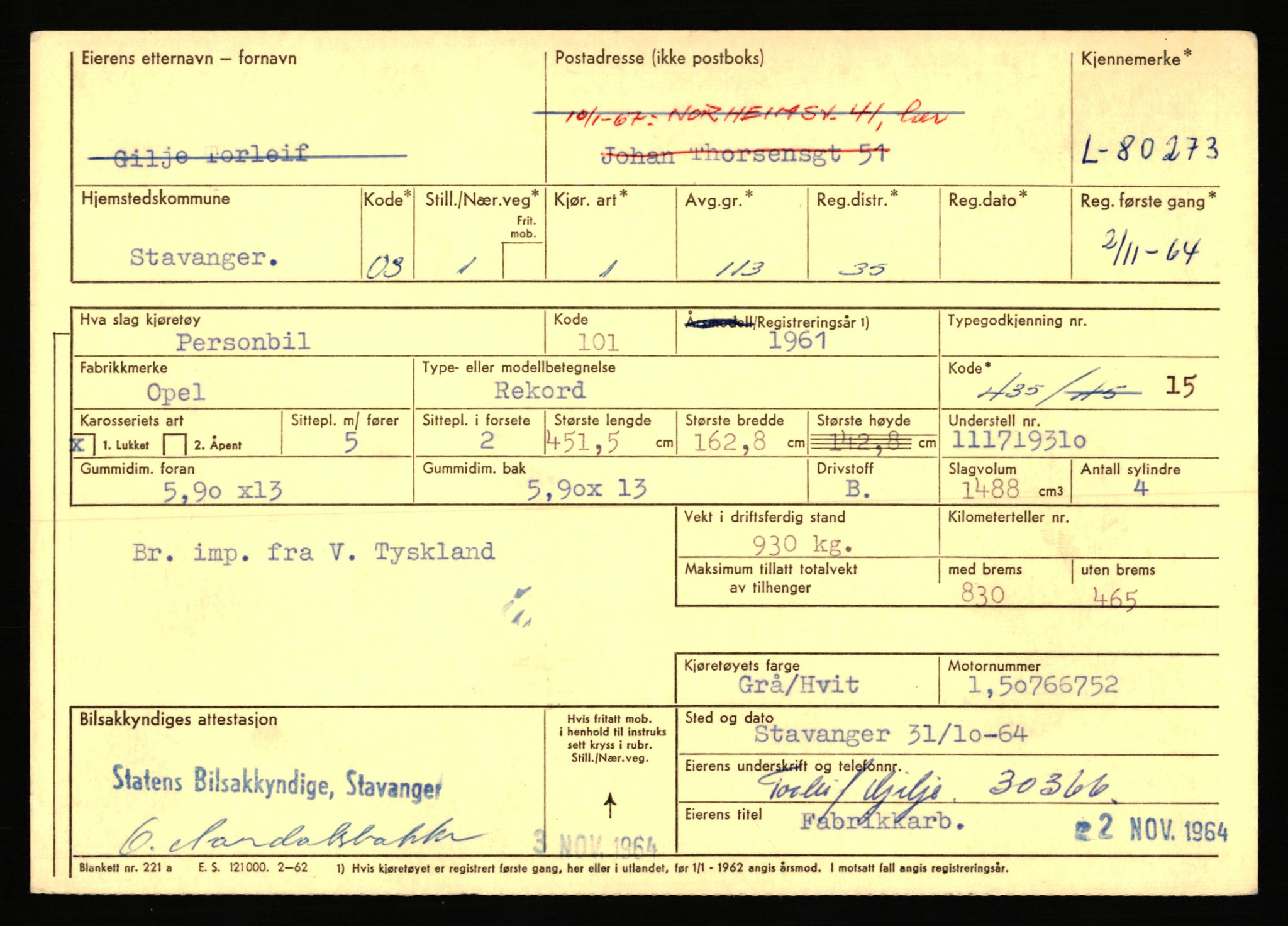Click the Statens Bilsakkyndige, Stavanger stamp

(x=277, y=783)
